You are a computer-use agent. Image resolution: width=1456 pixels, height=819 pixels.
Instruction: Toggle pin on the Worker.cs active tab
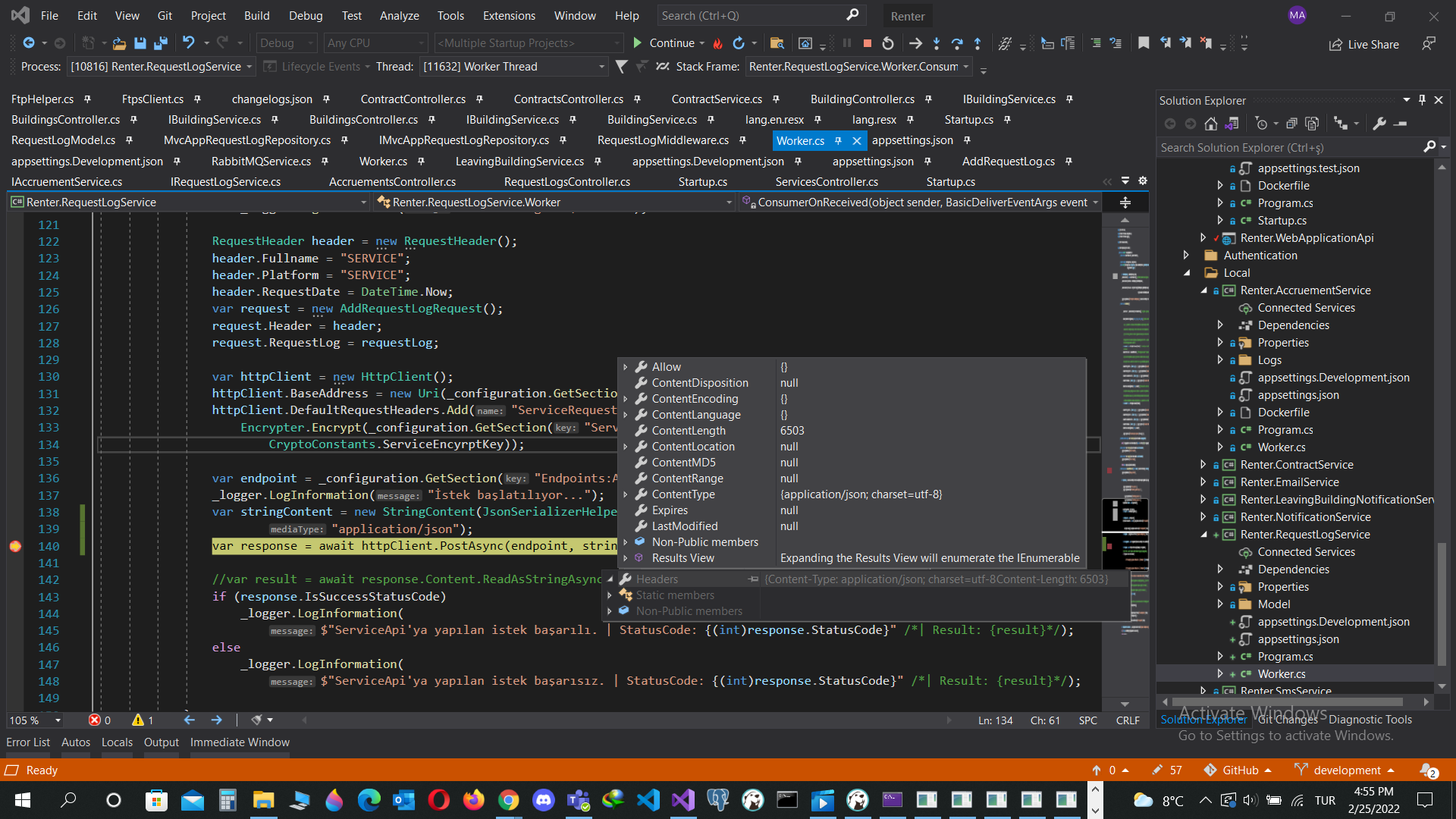pyautogui.click(x=838, y=140)
